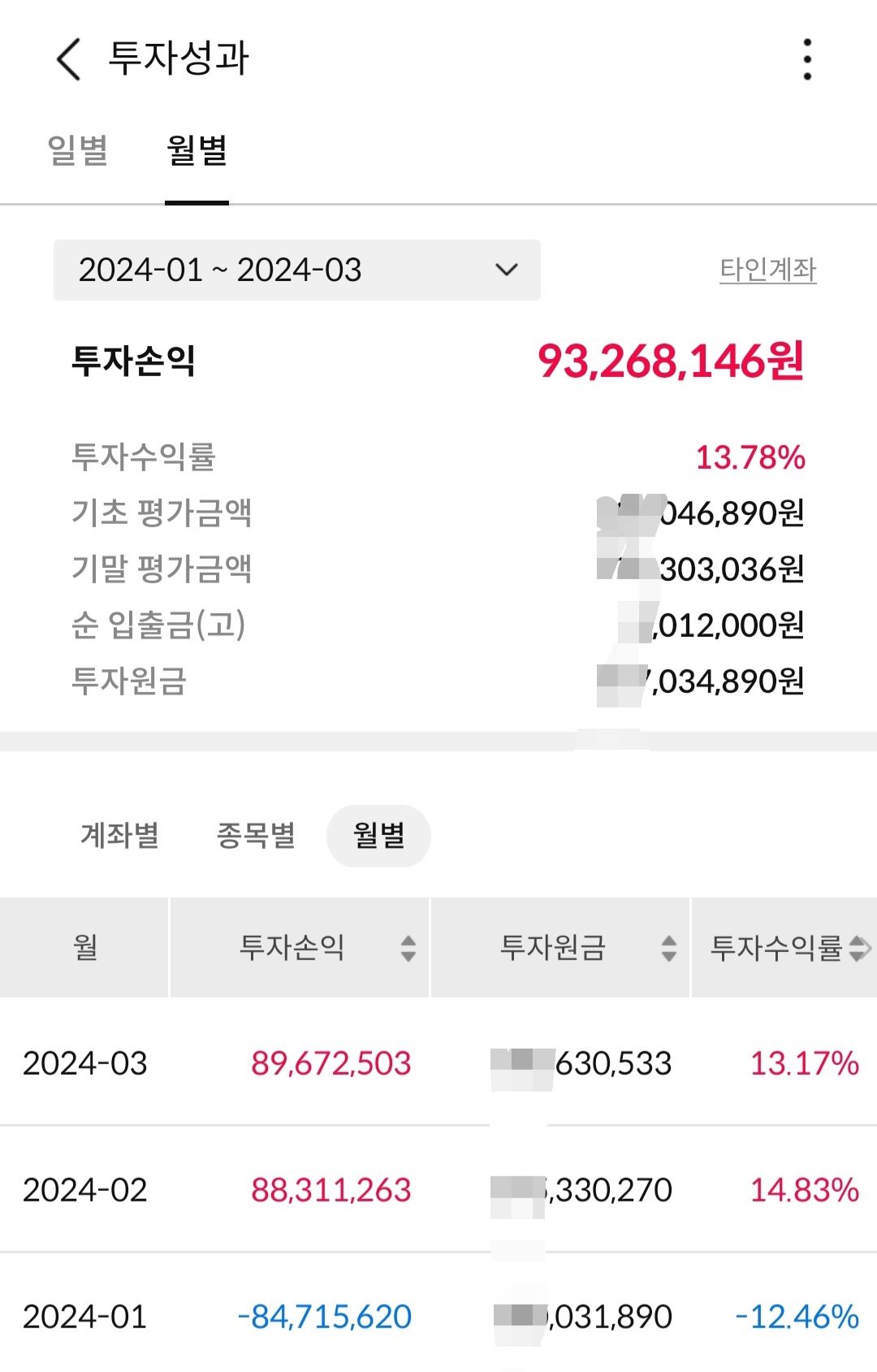Open the 2024-03 monthly row

coord(438,1063)
